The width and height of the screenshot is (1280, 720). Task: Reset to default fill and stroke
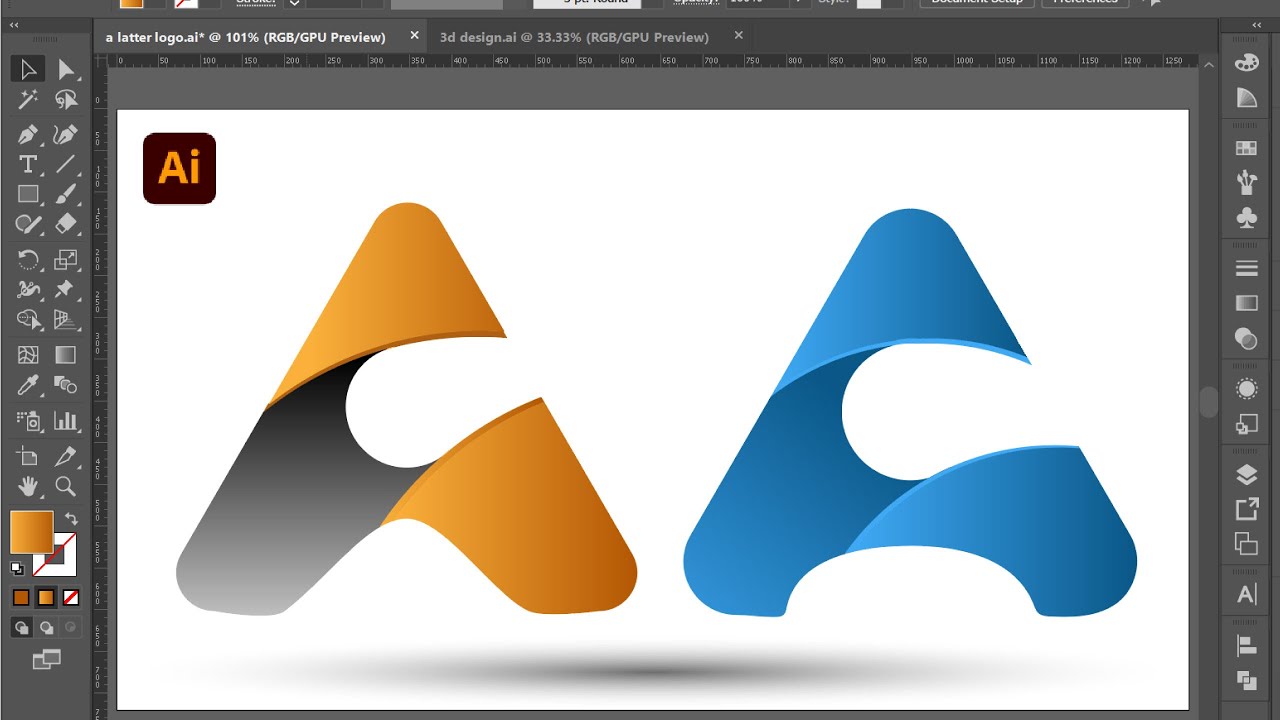pos(17,569)
